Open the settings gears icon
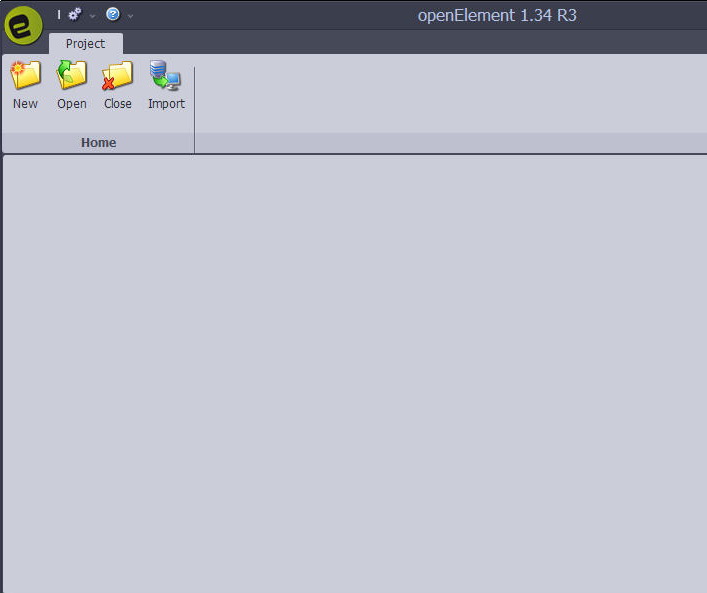 click(x=75, y=14)
